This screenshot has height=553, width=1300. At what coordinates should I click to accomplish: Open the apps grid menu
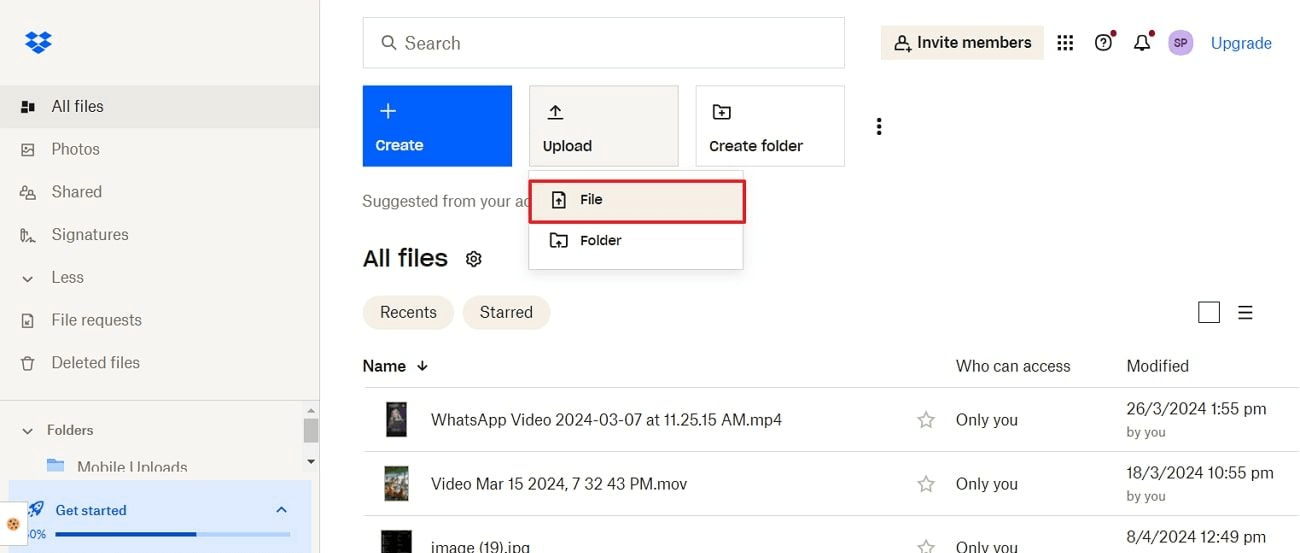[x=1065, y=43]
